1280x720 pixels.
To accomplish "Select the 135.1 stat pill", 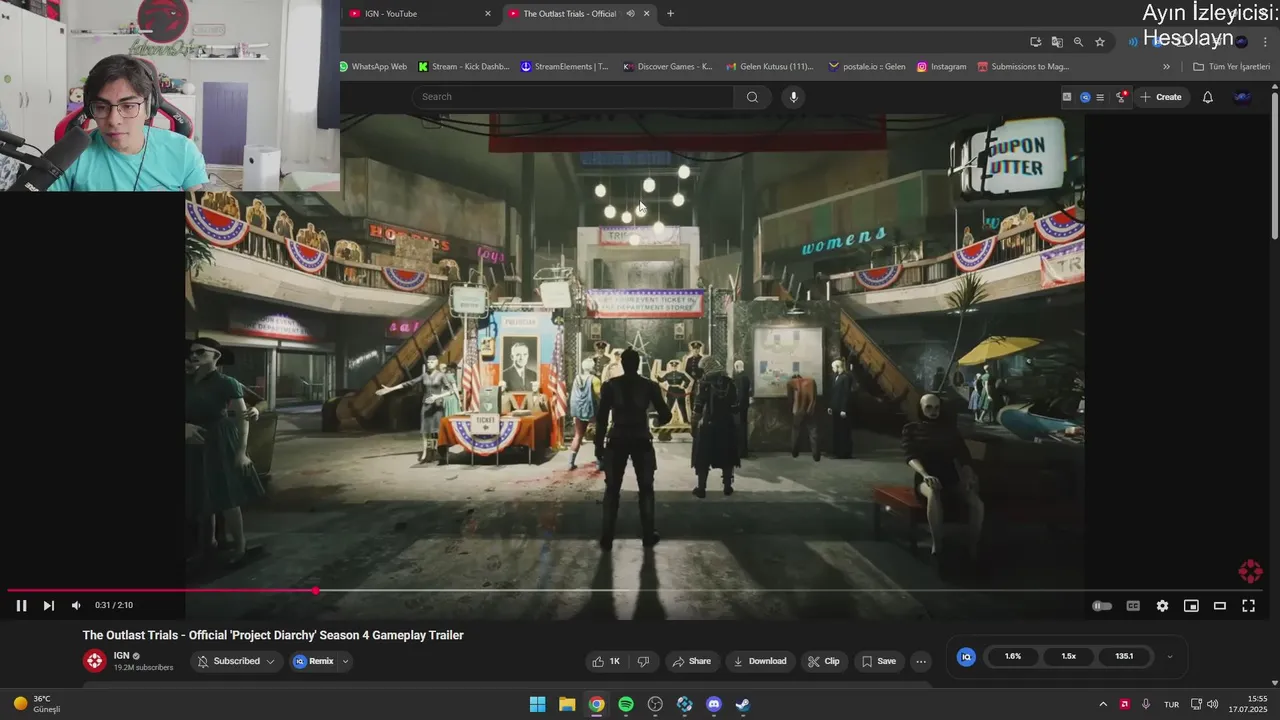I will point(1124,657).
